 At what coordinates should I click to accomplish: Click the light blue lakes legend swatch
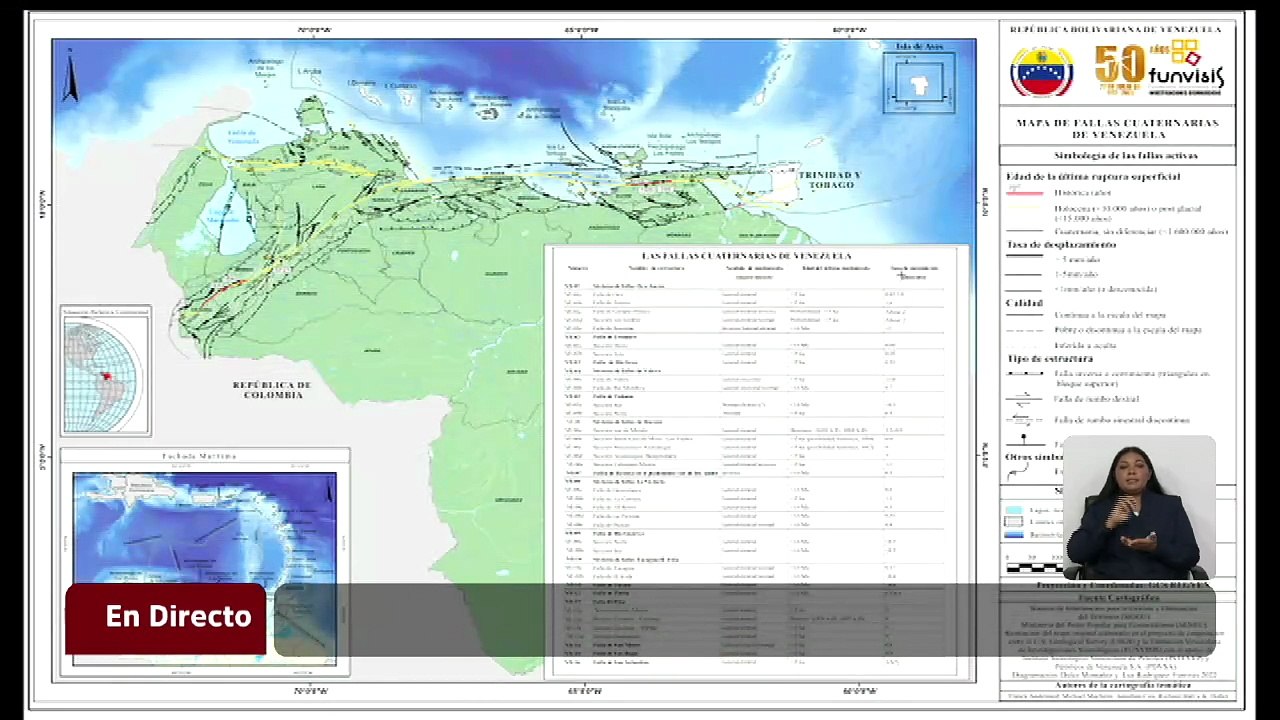1013,510
